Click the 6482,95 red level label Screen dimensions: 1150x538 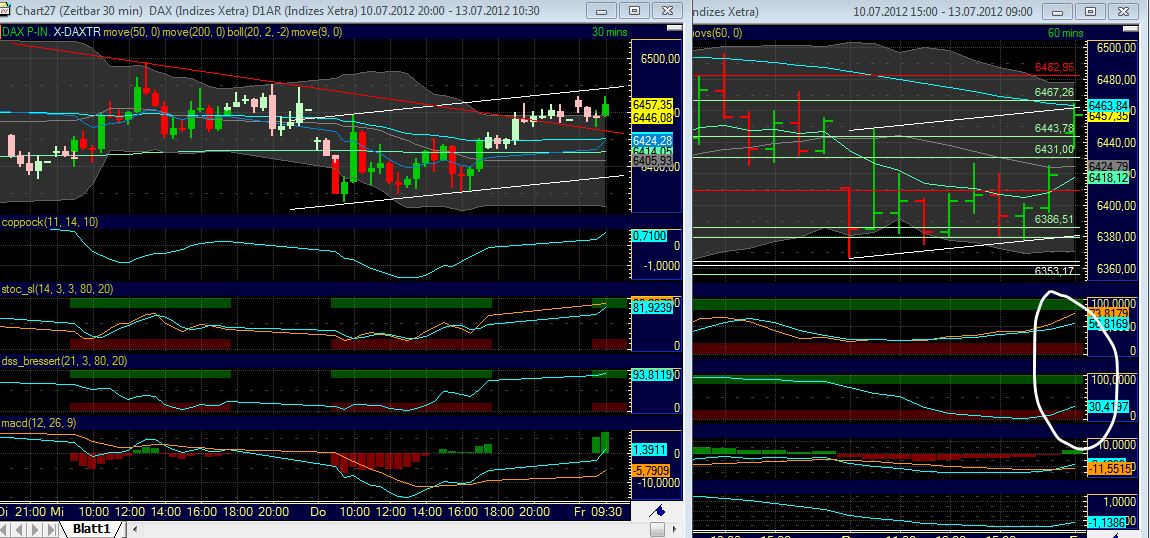(x=1054, y=67)
